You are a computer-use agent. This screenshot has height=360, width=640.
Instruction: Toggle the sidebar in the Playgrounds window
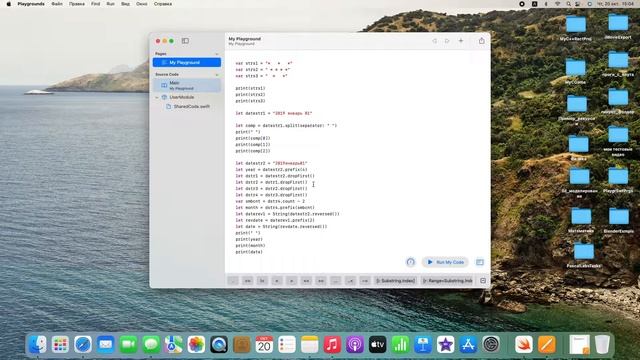(x=185, y=41)
